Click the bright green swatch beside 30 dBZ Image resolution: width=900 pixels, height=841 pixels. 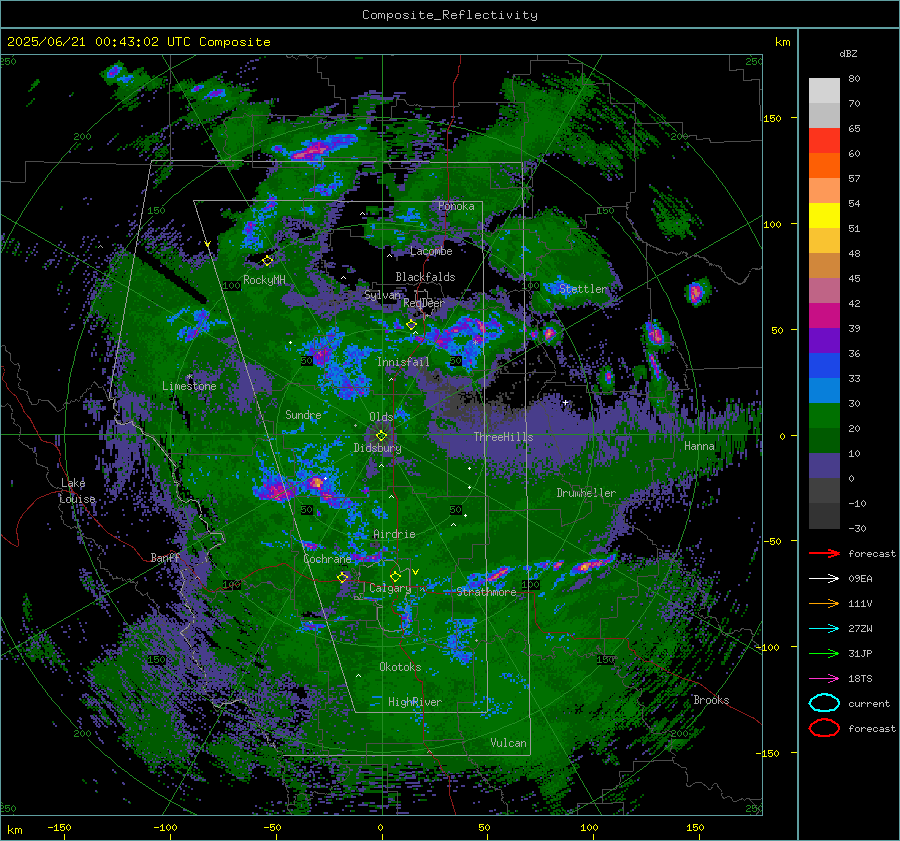tap(824, 416)
